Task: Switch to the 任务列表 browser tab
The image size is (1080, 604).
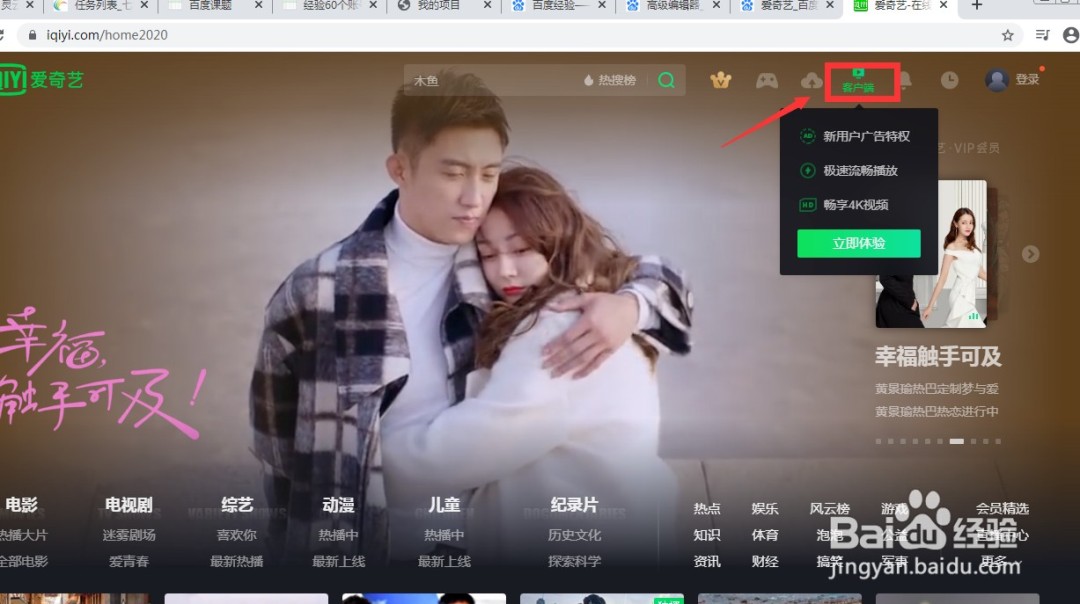Action: coord(102,6)
